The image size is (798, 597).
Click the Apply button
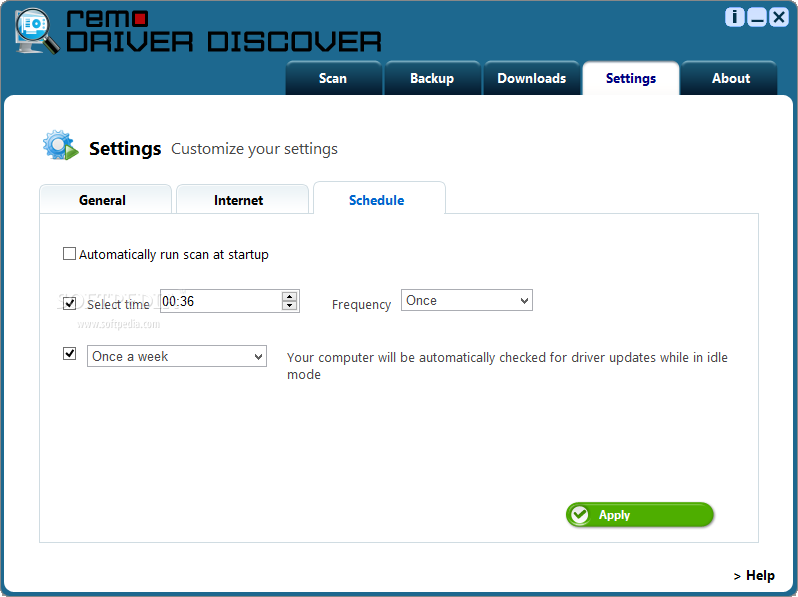pos(640,515)
